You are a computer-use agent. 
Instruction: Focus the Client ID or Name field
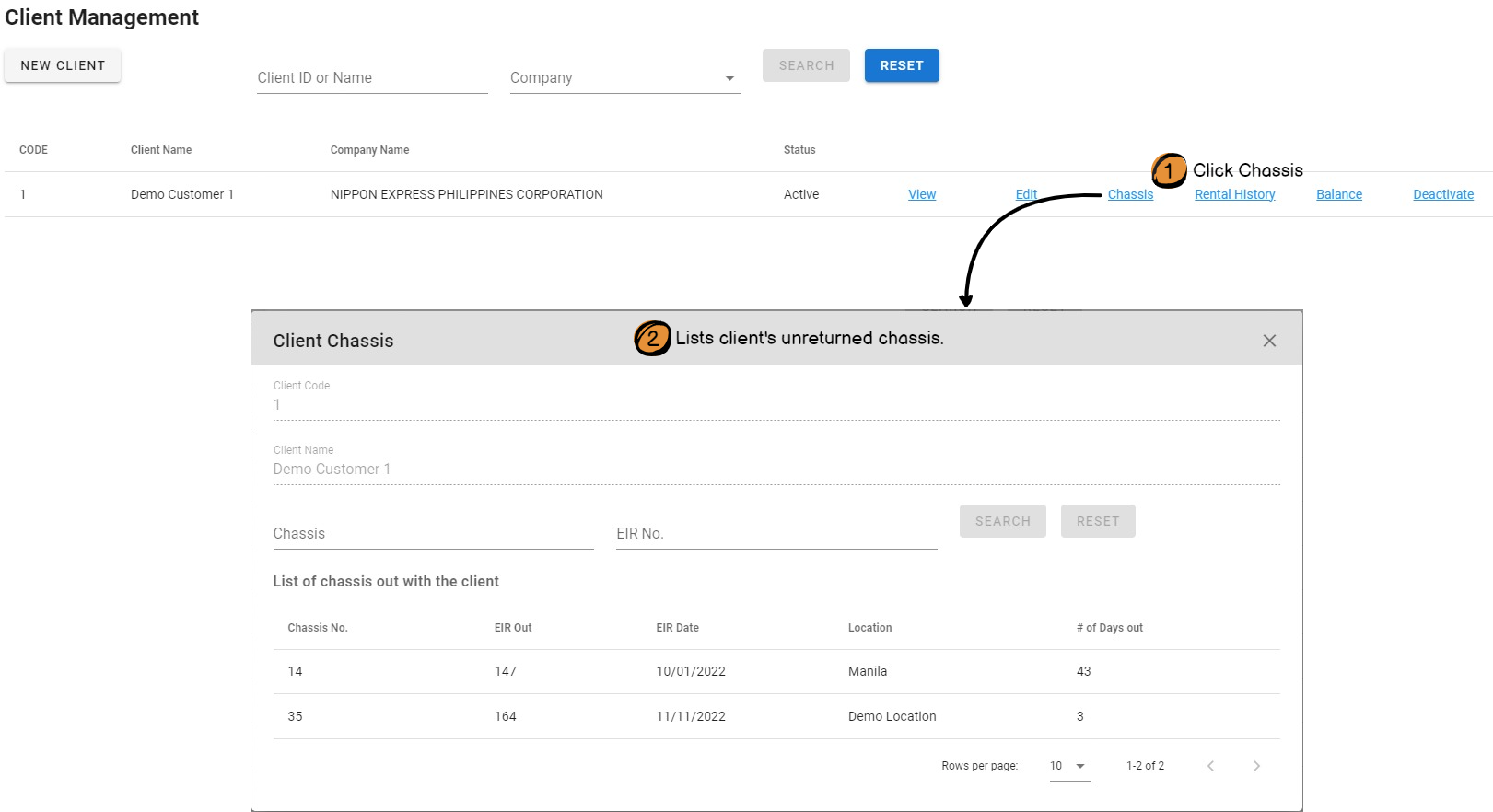pyautogui.click(x=372, y=78)
